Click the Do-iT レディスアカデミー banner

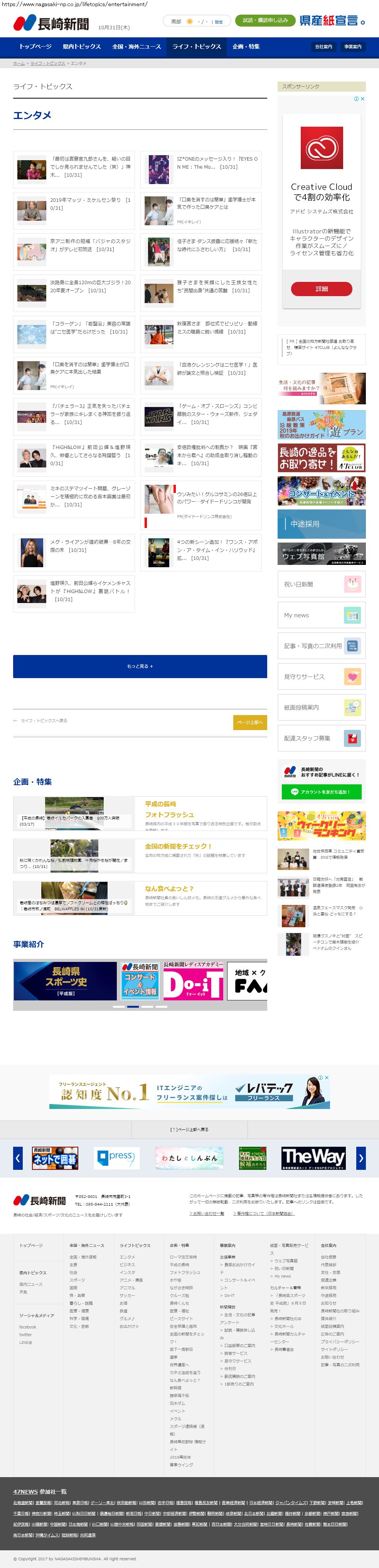point(193,981)
